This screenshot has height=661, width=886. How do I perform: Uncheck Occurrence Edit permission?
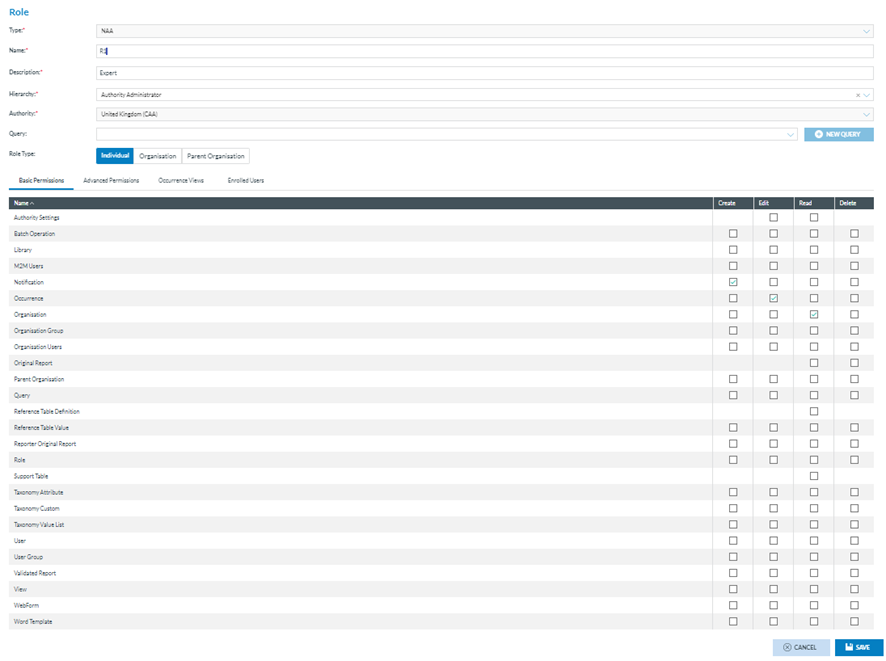click(773, 298)
